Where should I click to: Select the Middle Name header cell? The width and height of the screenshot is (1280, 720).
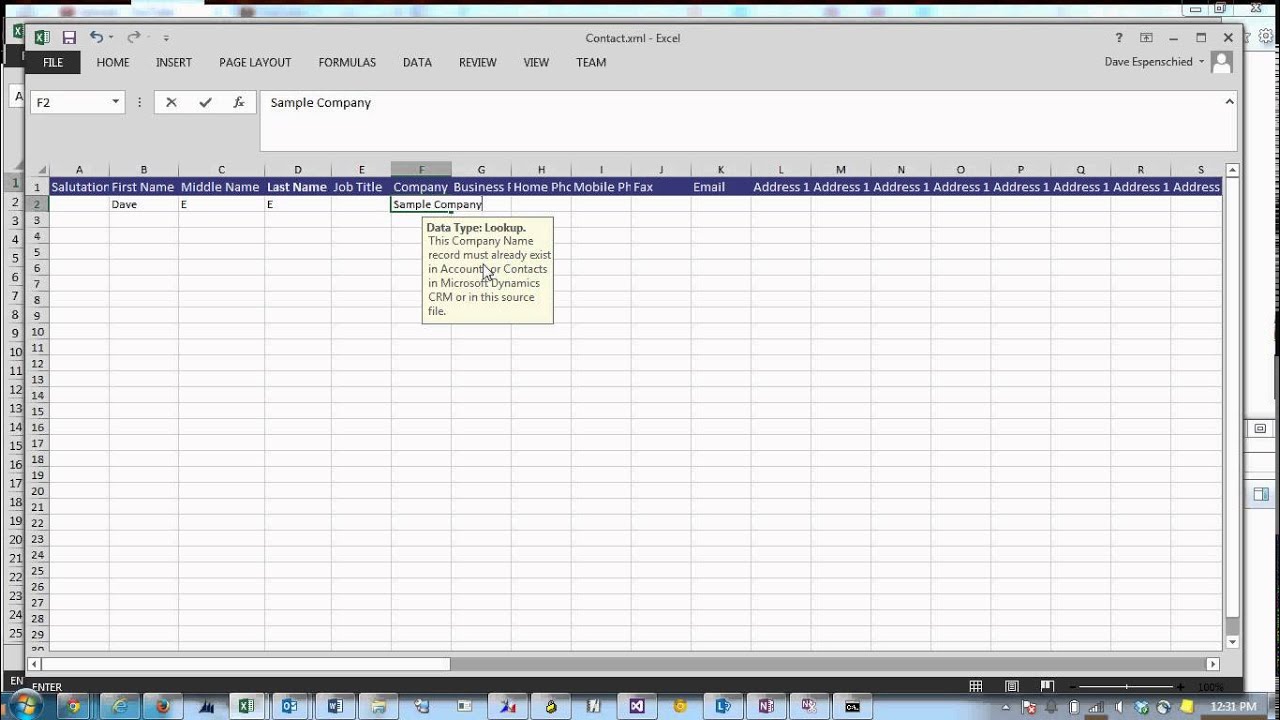pos(221,187)
